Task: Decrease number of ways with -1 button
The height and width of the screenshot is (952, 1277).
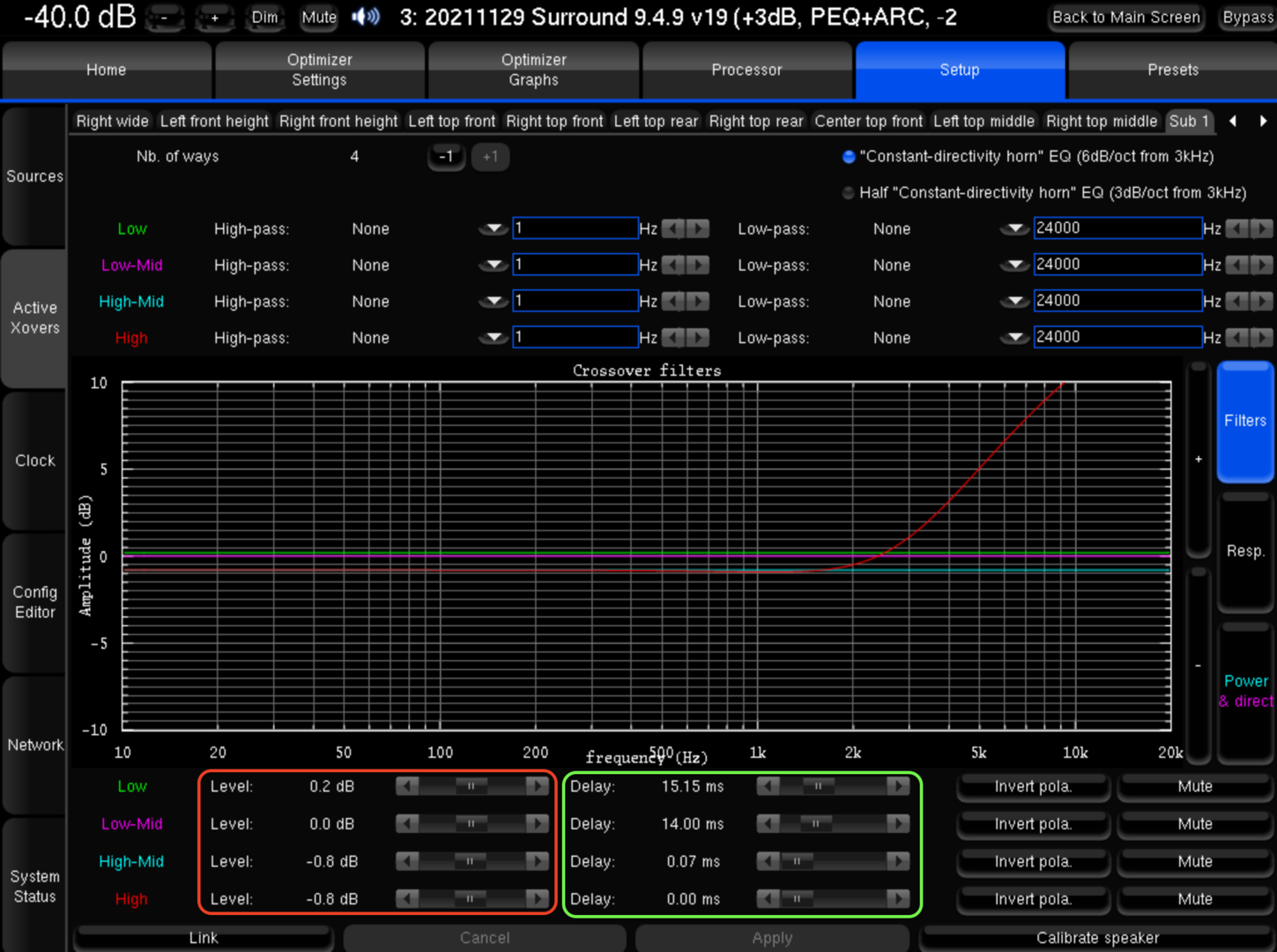Action: coord(446,157)
